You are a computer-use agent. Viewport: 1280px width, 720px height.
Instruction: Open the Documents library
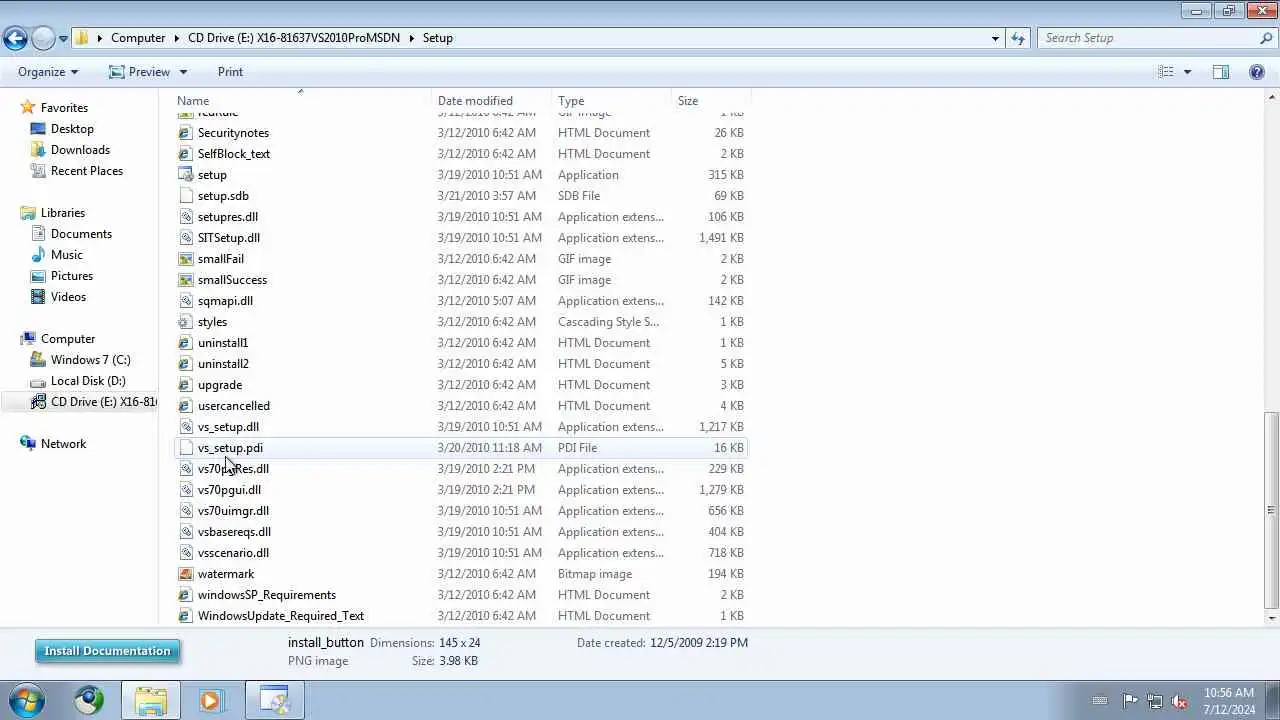(81, 234)
